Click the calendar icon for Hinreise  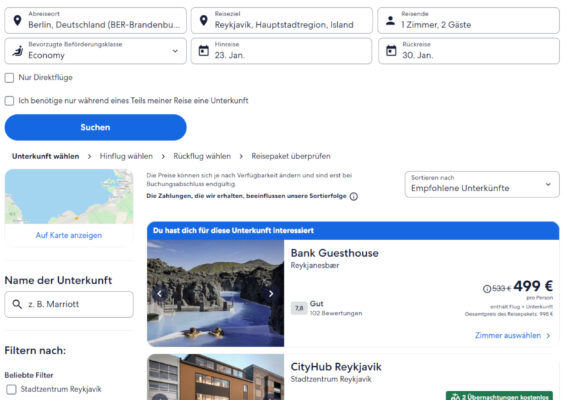point(204,51)
